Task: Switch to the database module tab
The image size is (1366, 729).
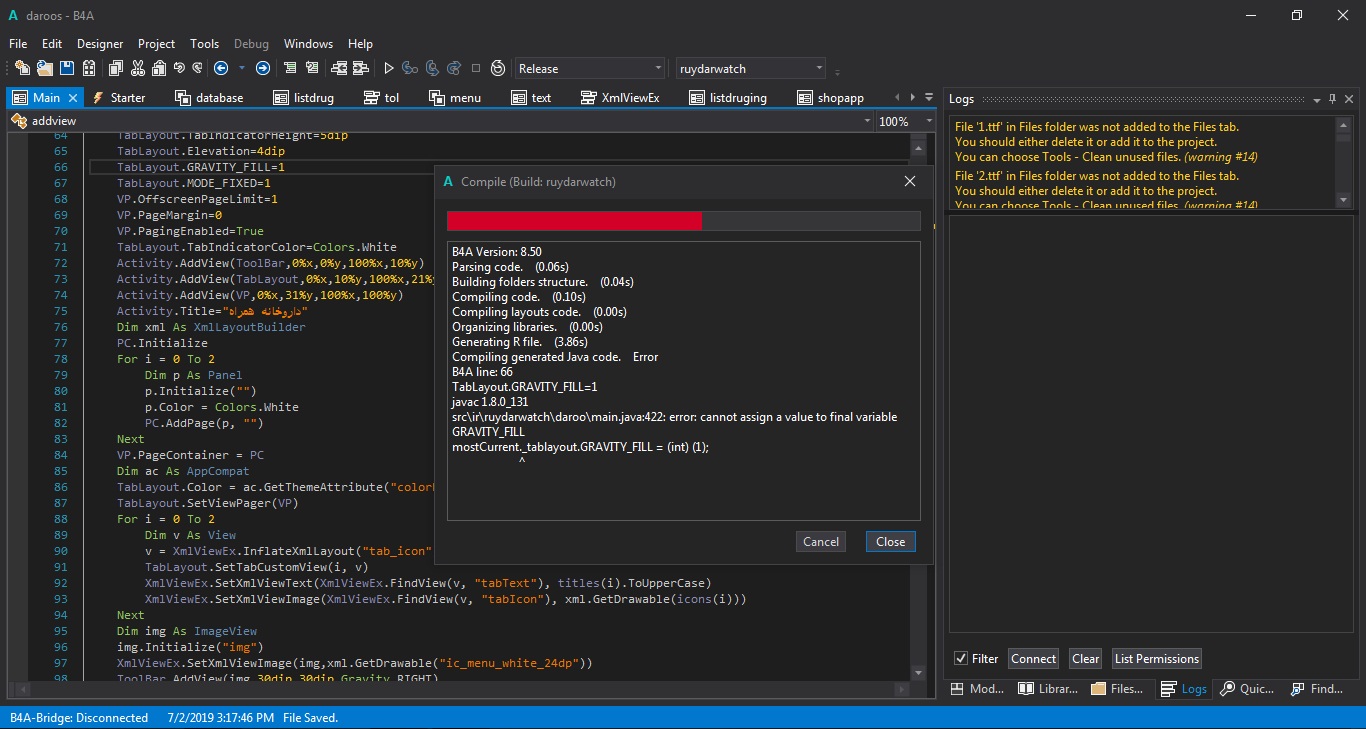Action: (x=209, y=98)
